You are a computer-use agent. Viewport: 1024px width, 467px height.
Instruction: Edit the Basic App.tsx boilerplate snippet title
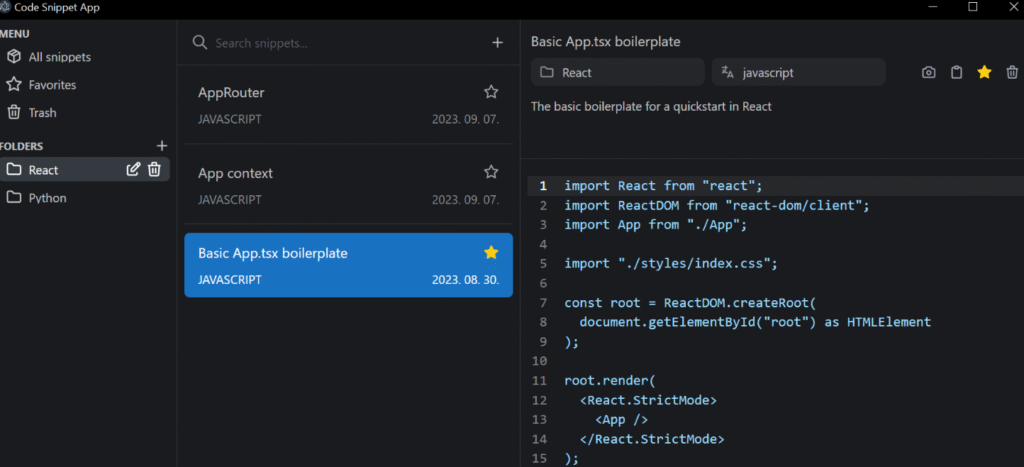coord(605,42)
